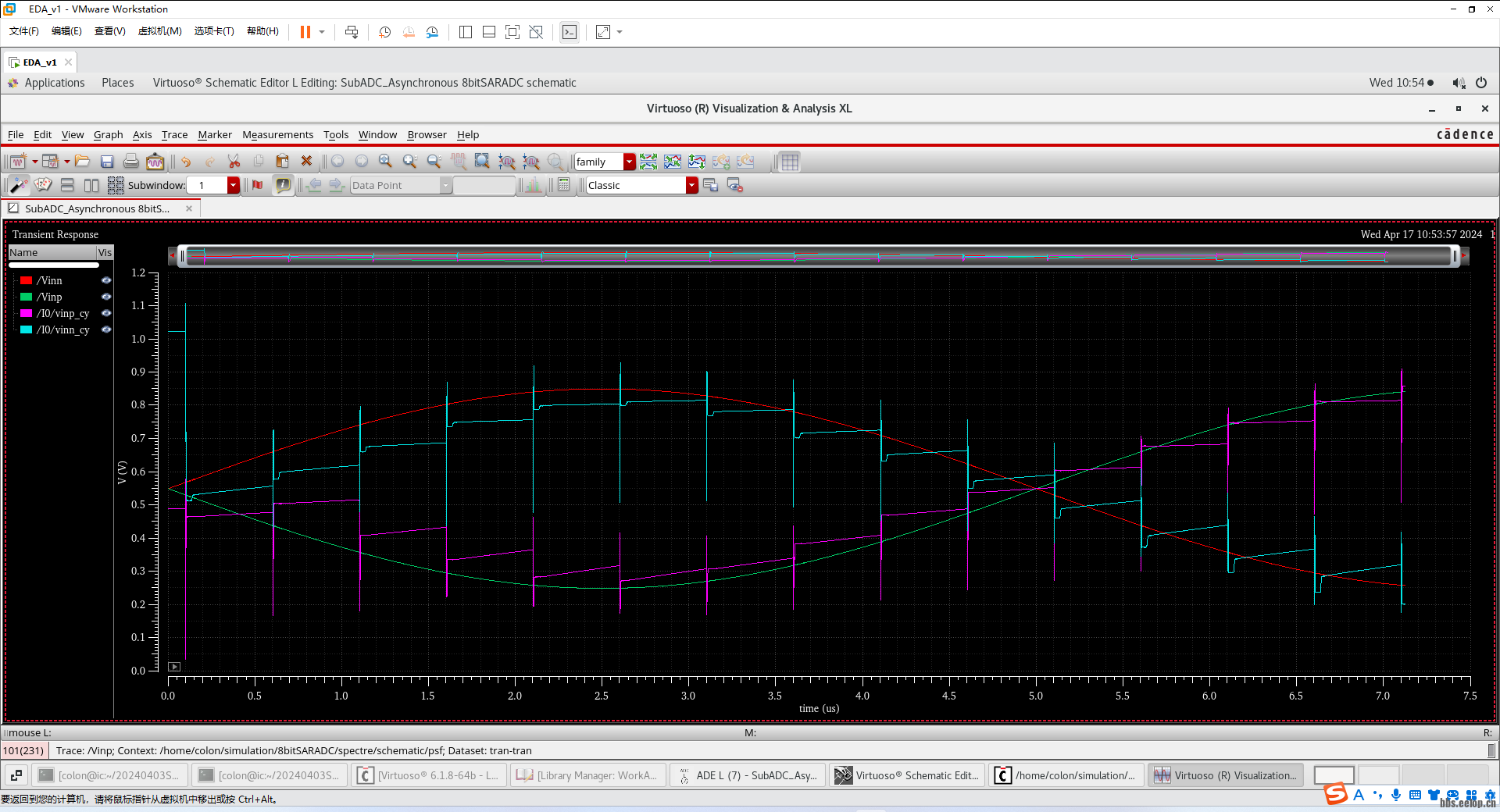Click the split all strips trace icon

[648, 162]
